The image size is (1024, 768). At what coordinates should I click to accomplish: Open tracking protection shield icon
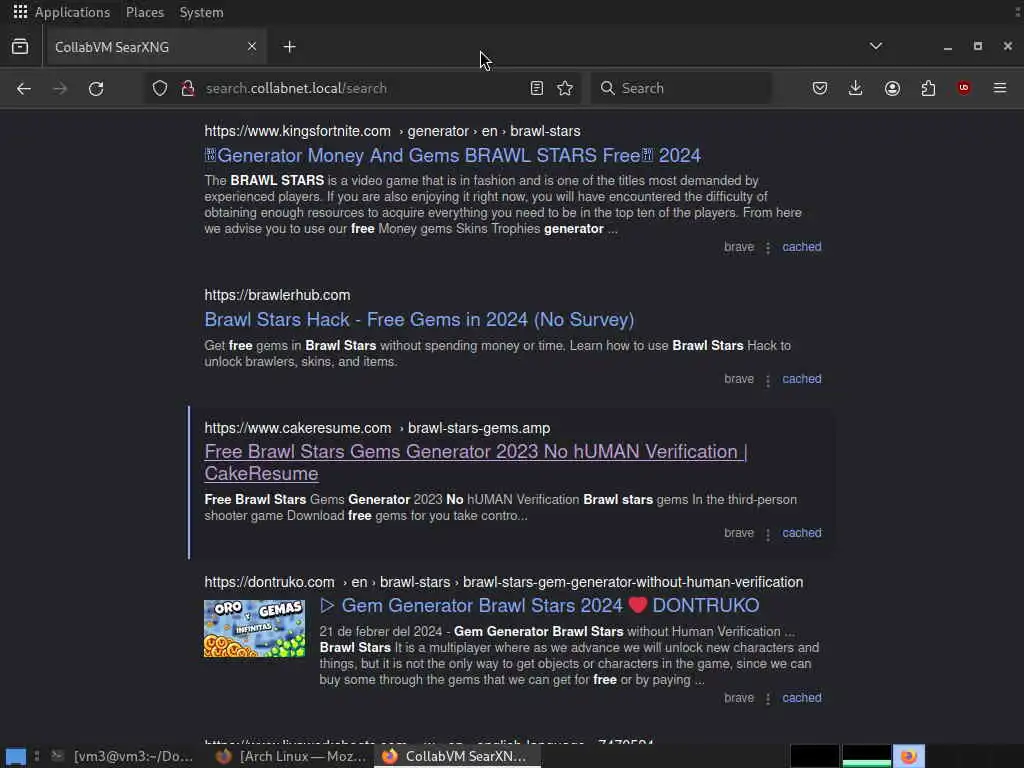[160, 88]
